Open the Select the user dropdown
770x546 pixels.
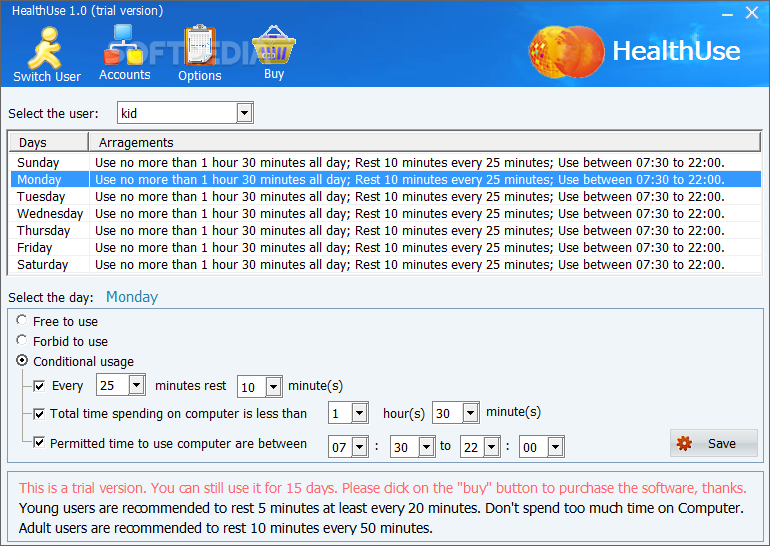pos(245,113)
